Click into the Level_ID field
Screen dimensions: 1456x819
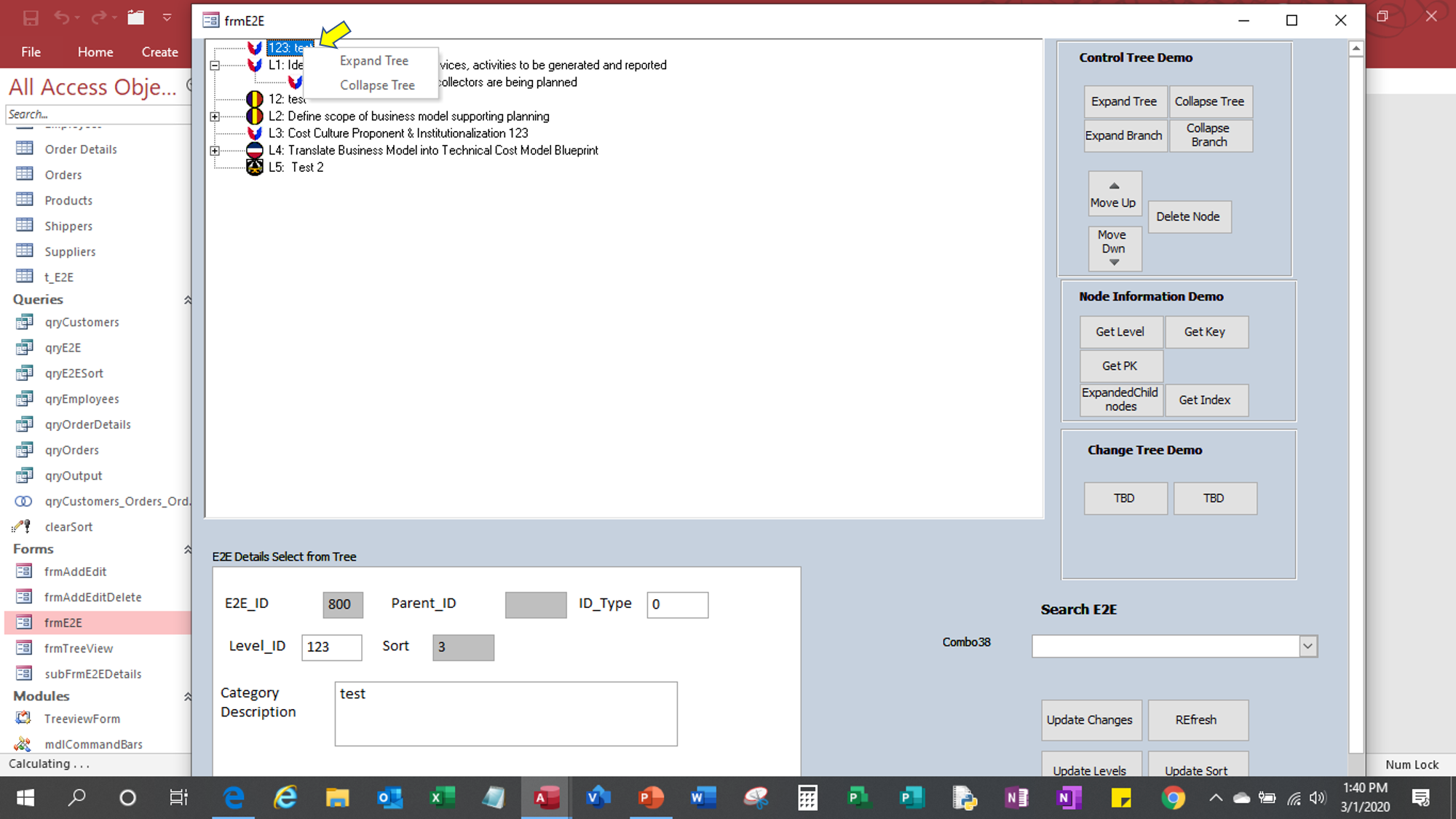[x=331, y=646]
